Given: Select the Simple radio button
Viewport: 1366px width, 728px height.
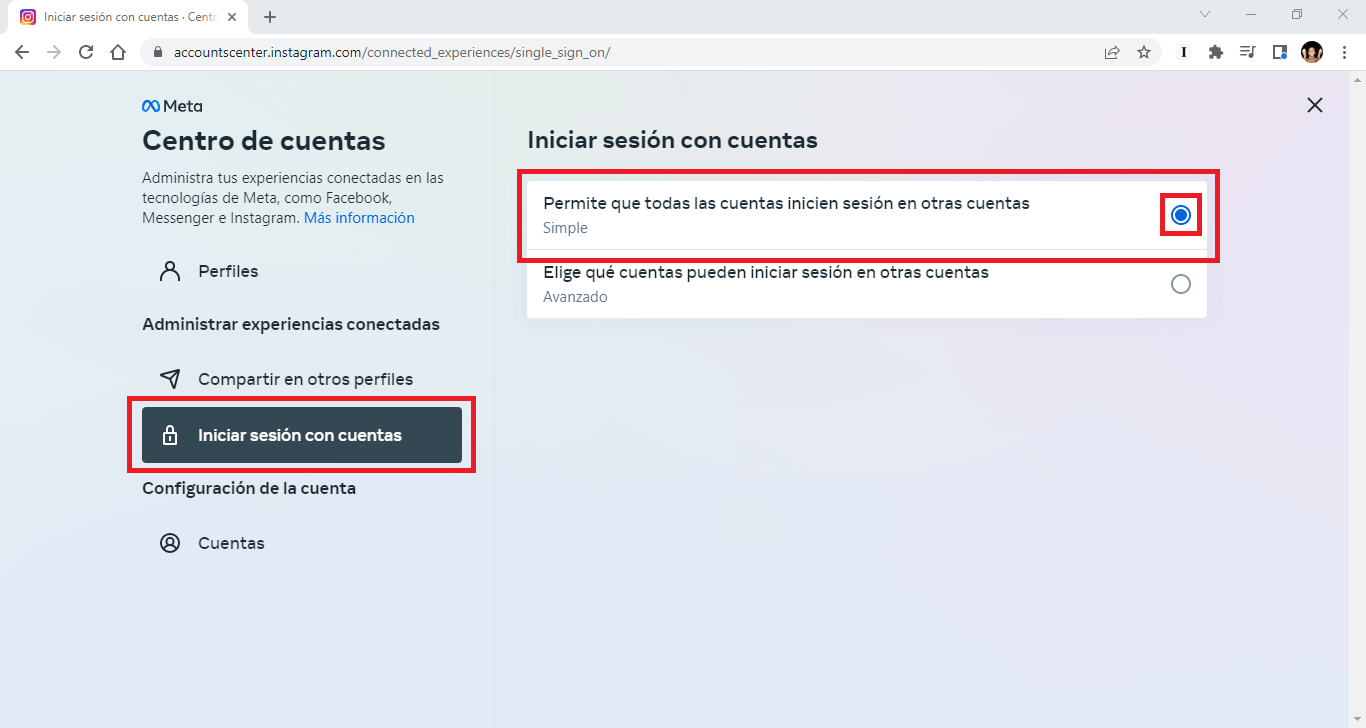Looking at the screenshot, I should point(1181,215).
